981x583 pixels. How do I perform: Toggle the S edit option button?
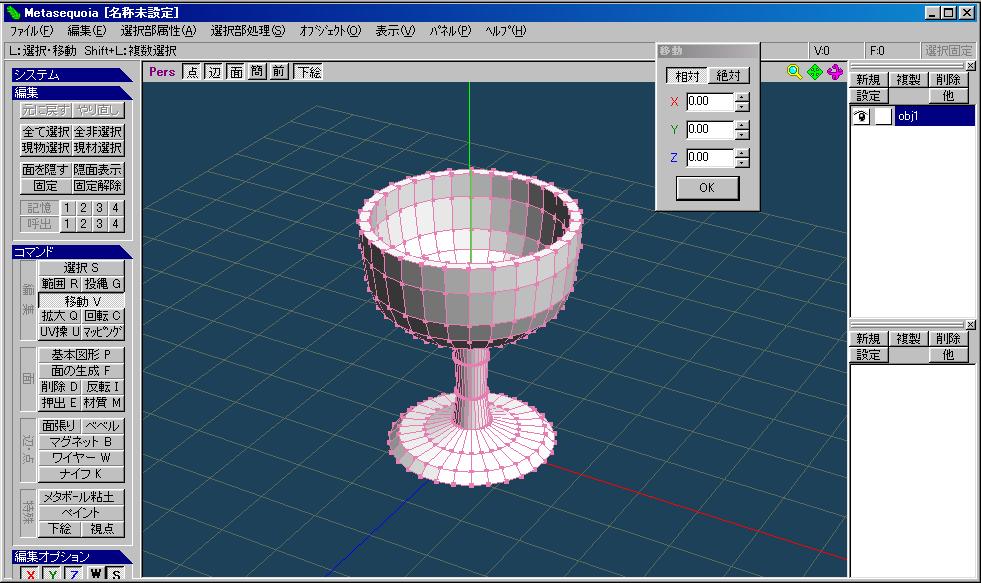click(116, 574)
